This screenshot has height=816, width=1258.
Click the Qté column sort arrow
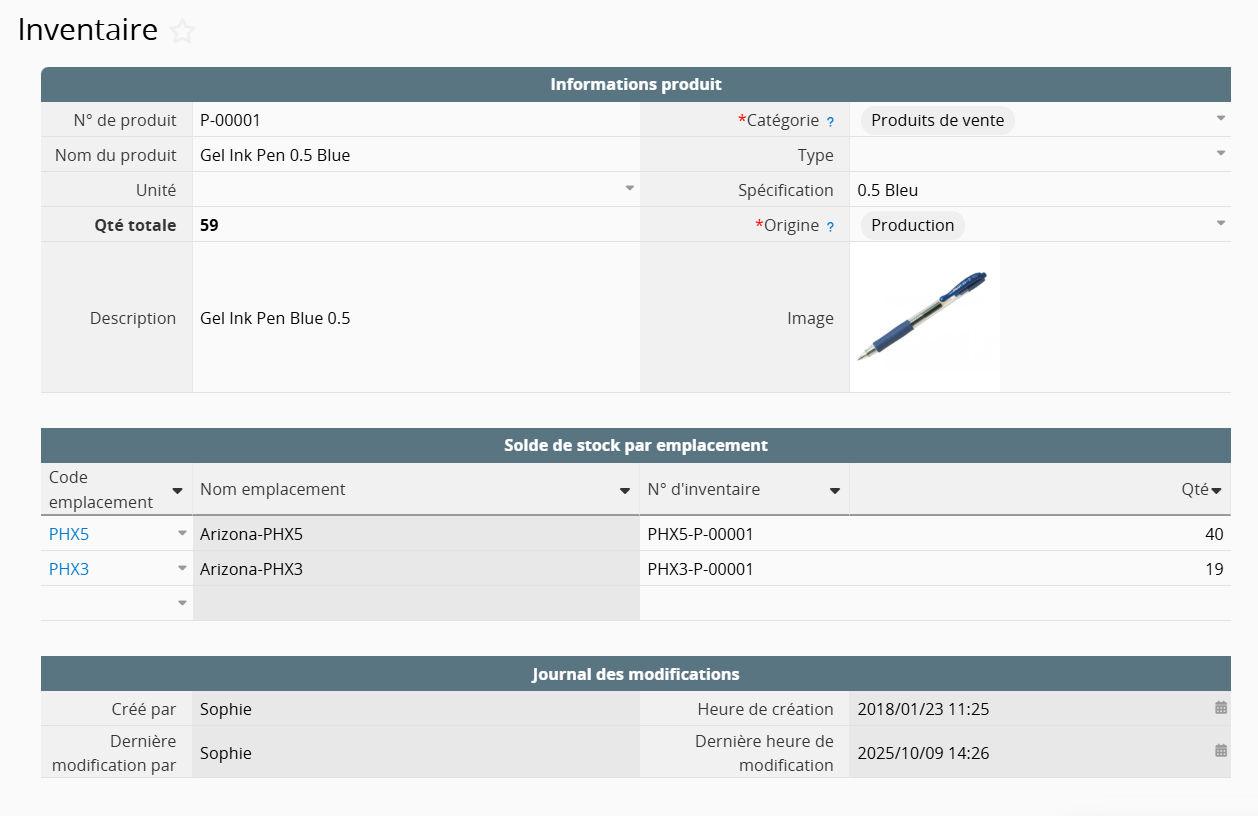(1217, 491)
